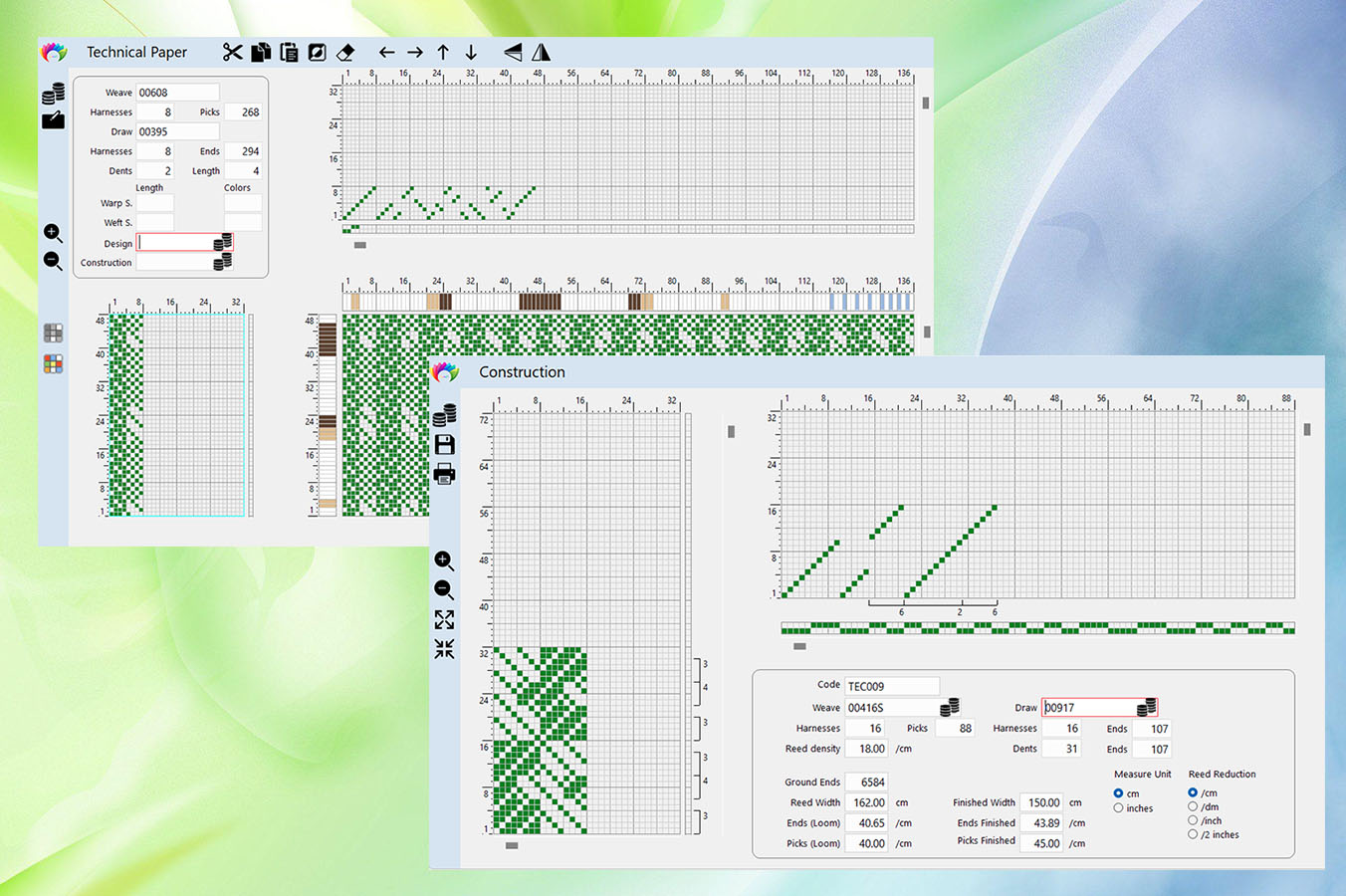Screen dimensions: 1346x896
Task: Click the Ends (Loom) field 40.65
Action: click(x=866, y=823)
